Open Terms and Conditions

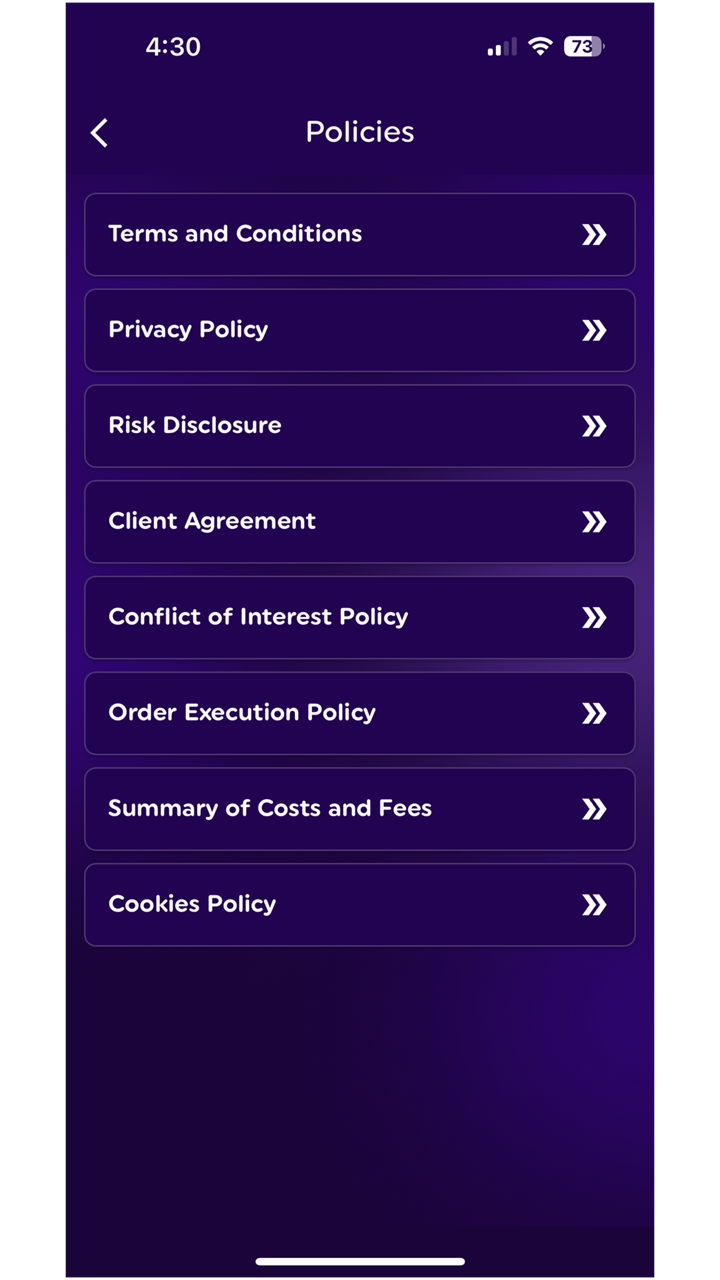[x=235, y=234]
